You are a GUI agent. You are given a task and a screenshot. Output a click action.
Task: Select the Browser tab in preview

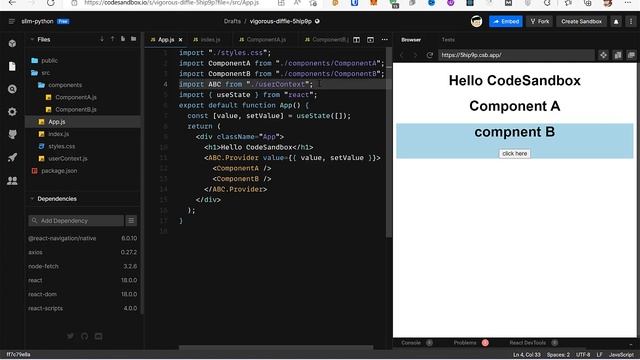point(411,40)
